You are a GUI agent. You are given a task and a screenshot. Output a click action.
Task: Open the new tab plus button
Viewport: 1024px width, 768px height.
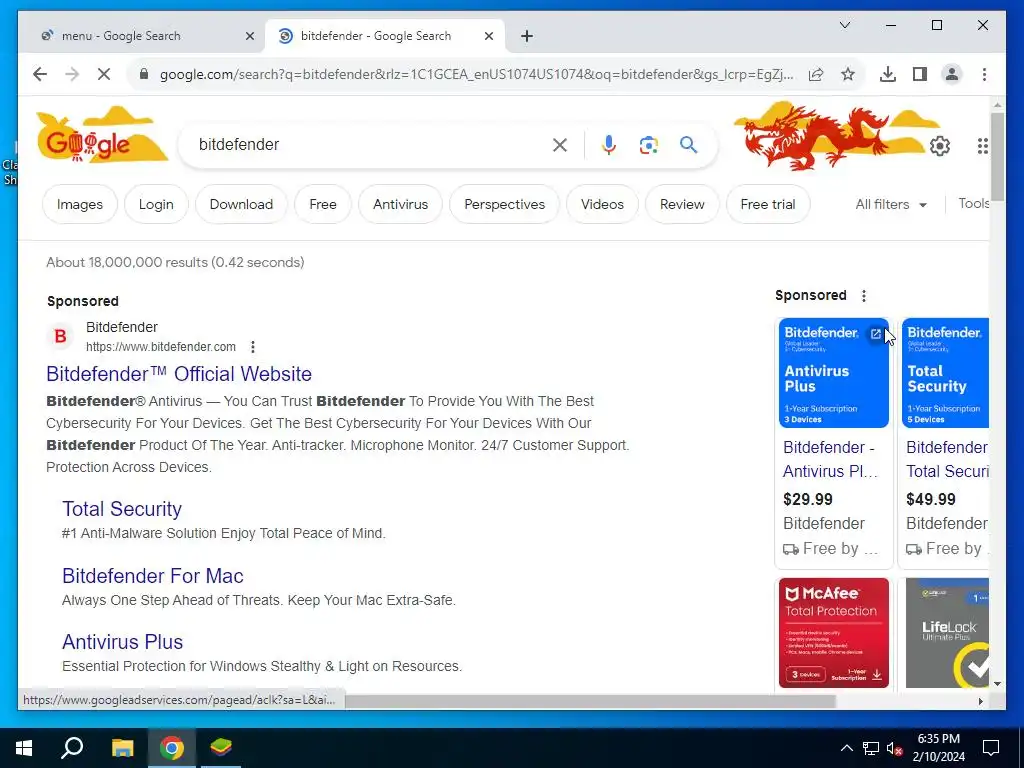click(527, 36)
